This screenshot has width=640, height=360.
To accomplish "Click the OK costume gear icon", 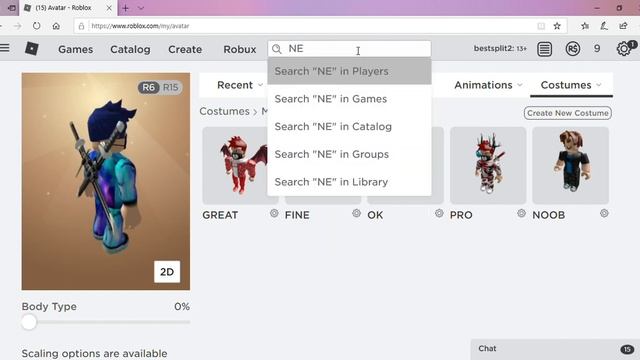I will pos(439,213).
